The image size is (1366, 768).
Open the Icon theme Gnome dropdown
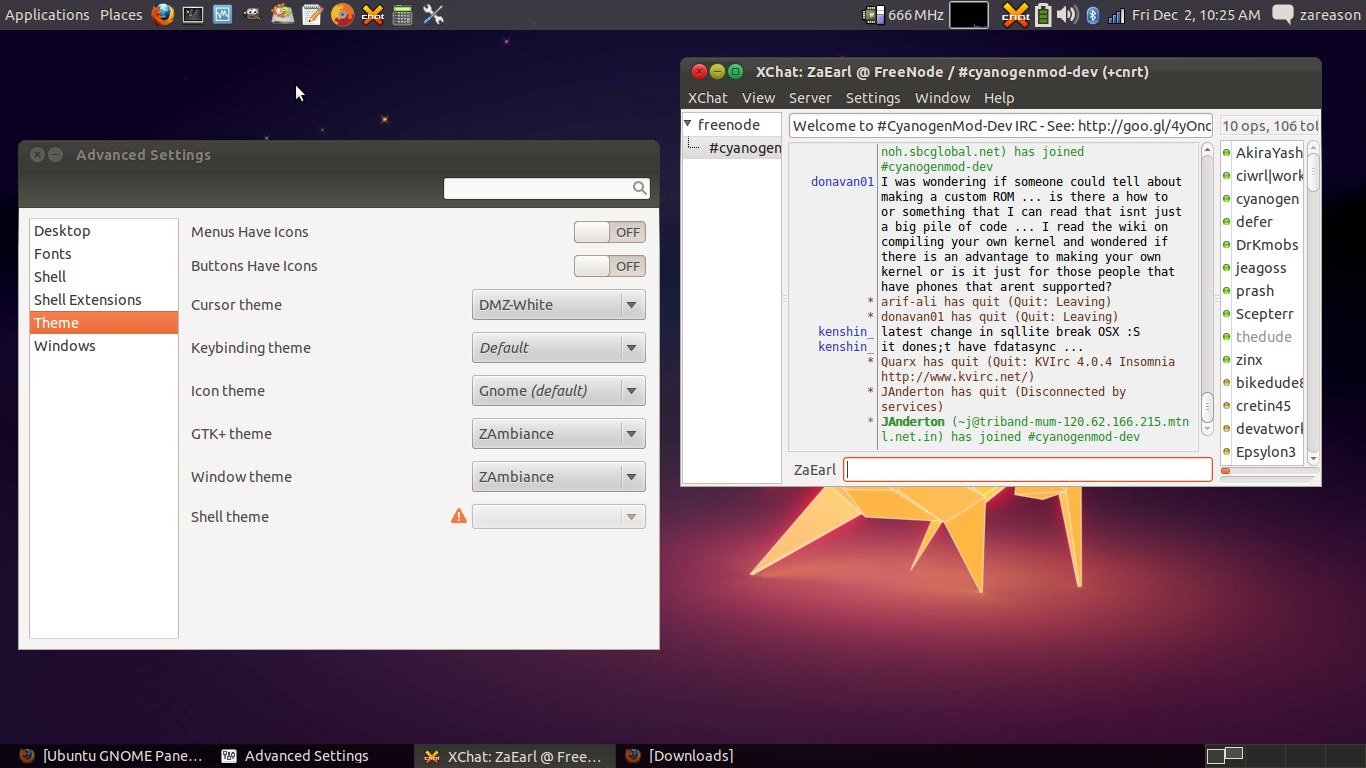click(559, 391)
